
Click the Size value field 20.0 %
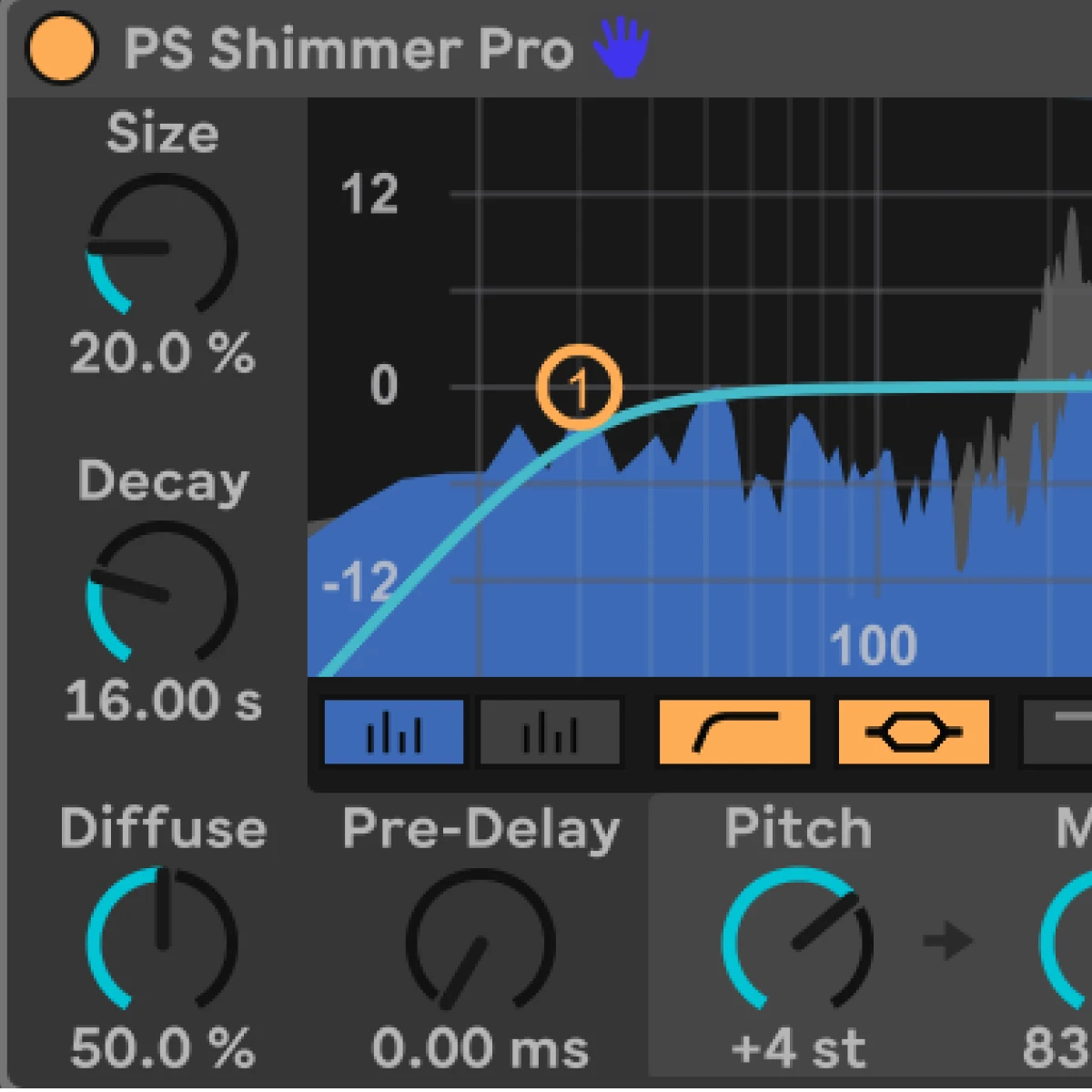pos(162,353)
